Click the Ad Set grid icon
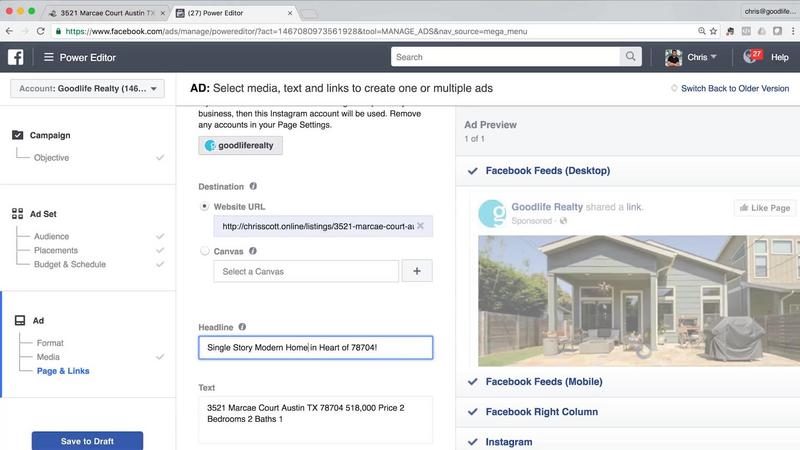Screen dimensions: 800x450 (x=17, y=214)
